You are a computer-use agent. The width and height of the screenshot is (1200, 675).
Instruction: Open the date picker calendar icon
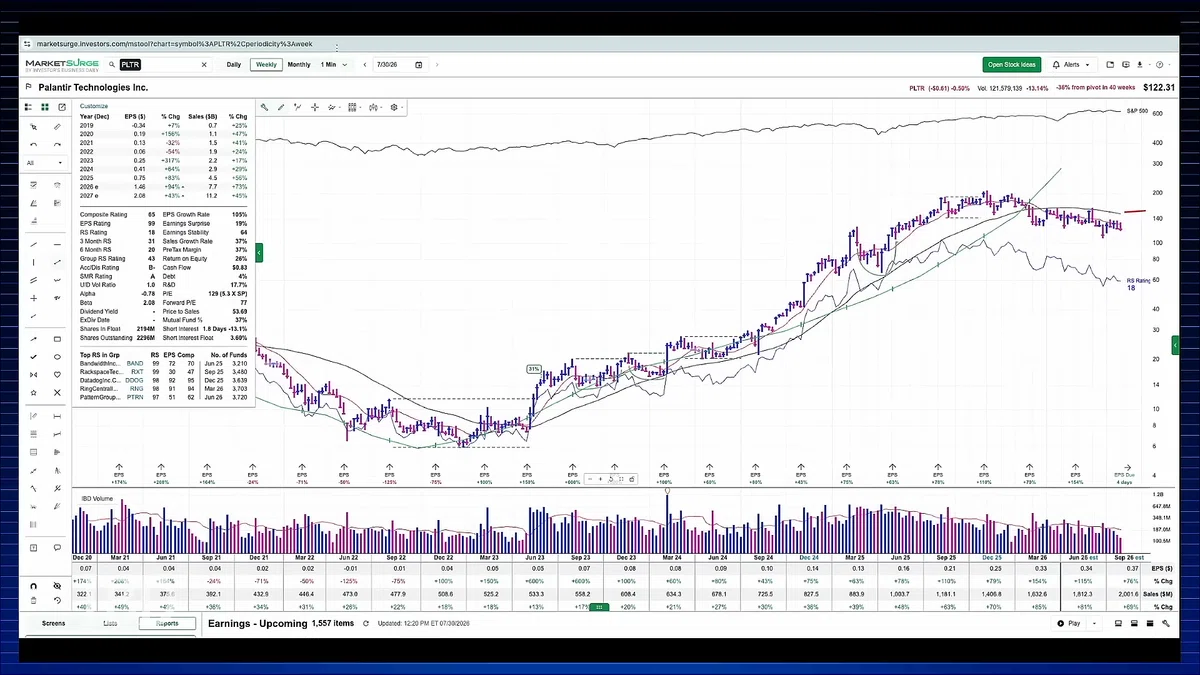click(x=418, y=64)
